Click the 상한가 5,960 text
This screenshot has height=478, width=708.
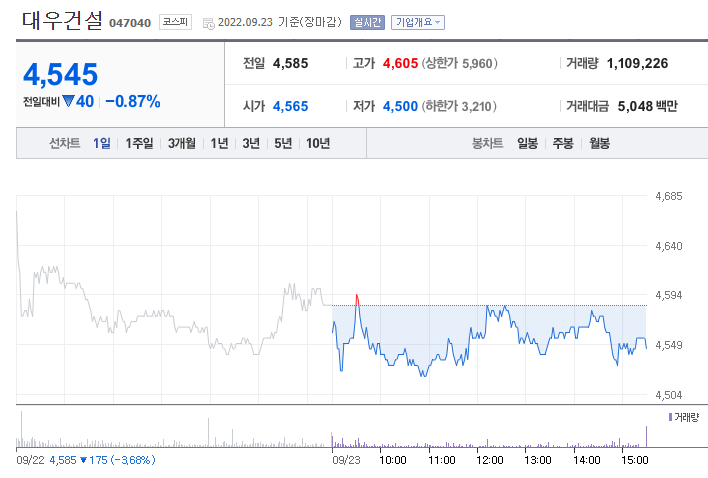point(460,64)
